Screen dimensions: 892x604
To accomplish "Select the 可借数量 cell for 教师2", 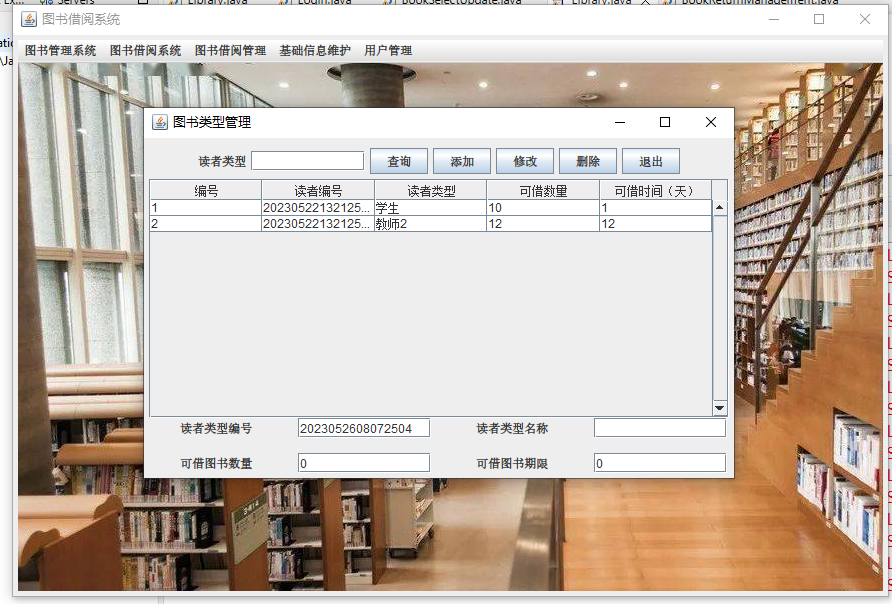I will (543, 224).
